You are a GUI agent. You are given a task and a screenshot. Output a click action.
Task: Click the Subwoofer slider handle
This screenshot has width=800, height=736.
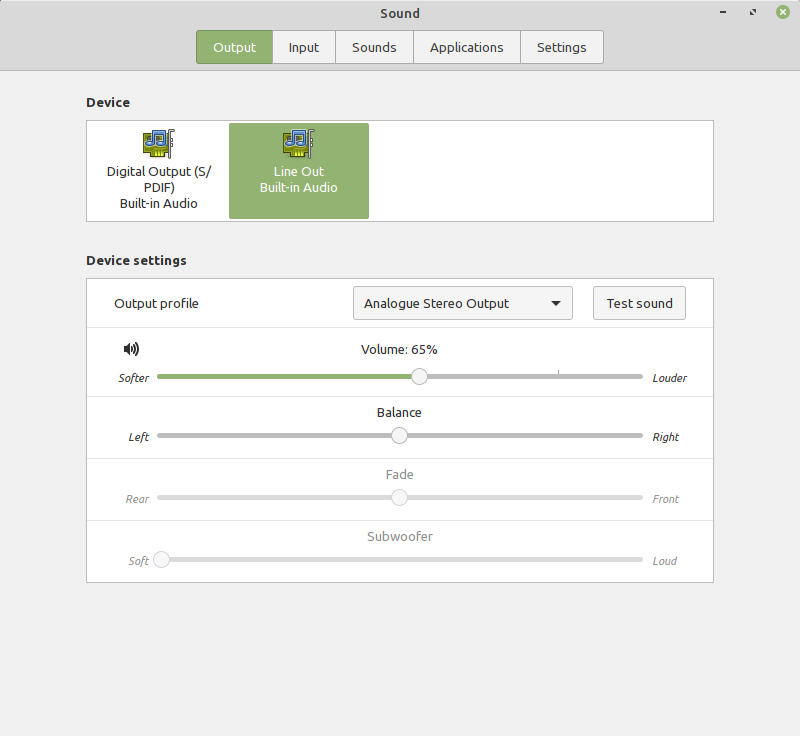click(x=161, y=560)
